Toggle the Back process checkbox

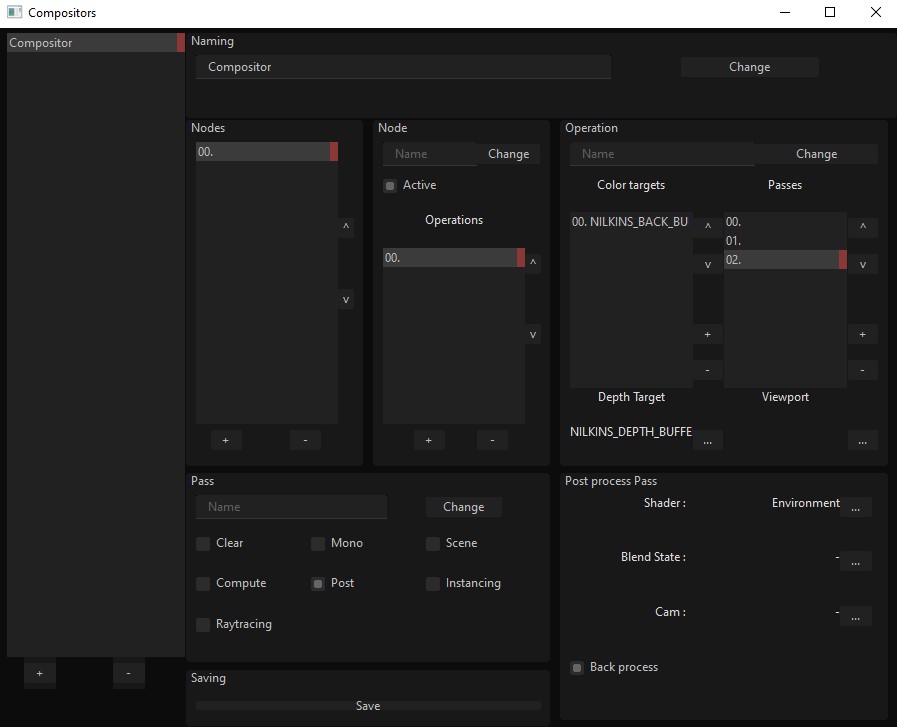(x=577, y=668)
